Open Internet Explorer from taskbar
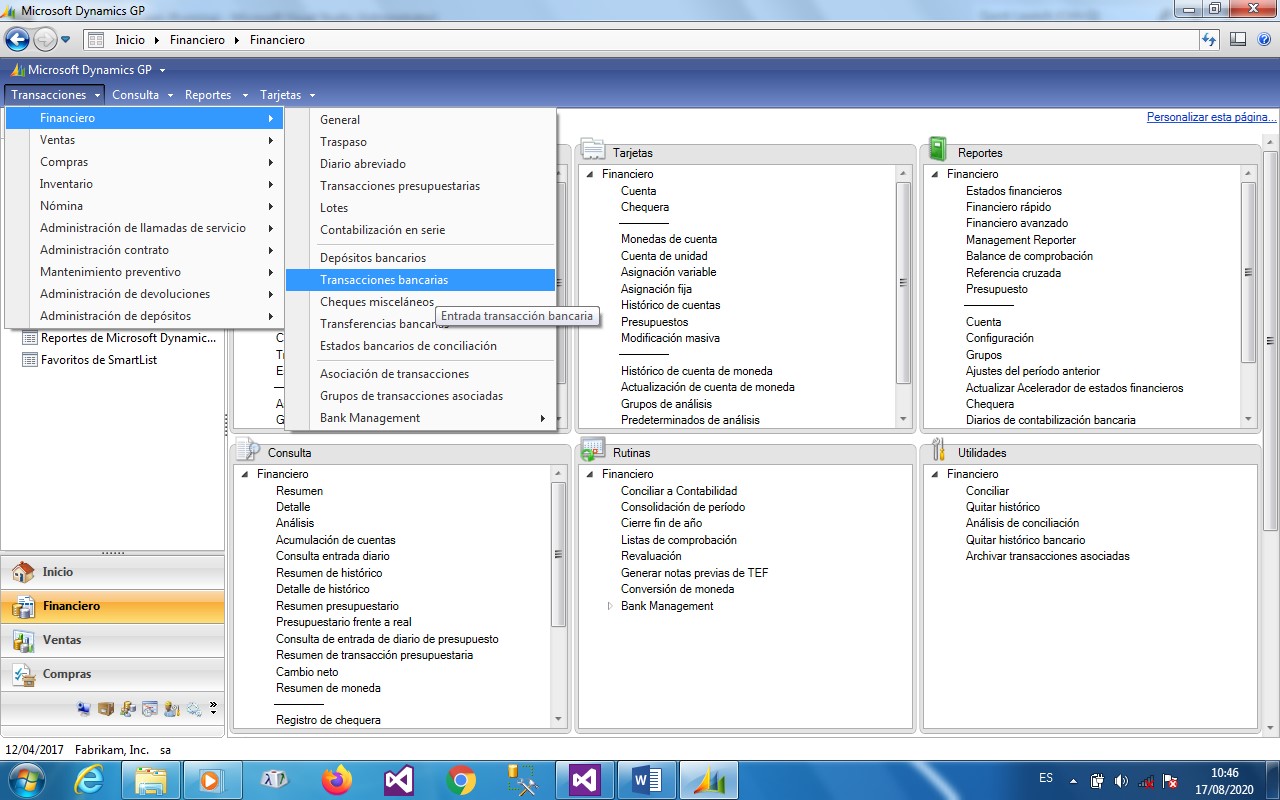 [x=88, y=779]
